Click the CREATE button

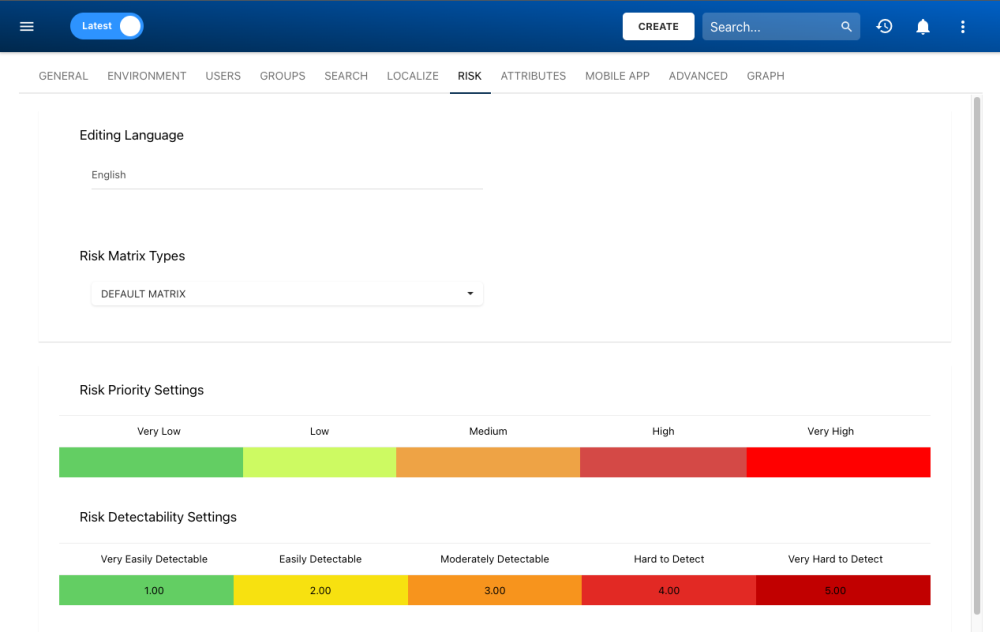[x=658, y=27]
